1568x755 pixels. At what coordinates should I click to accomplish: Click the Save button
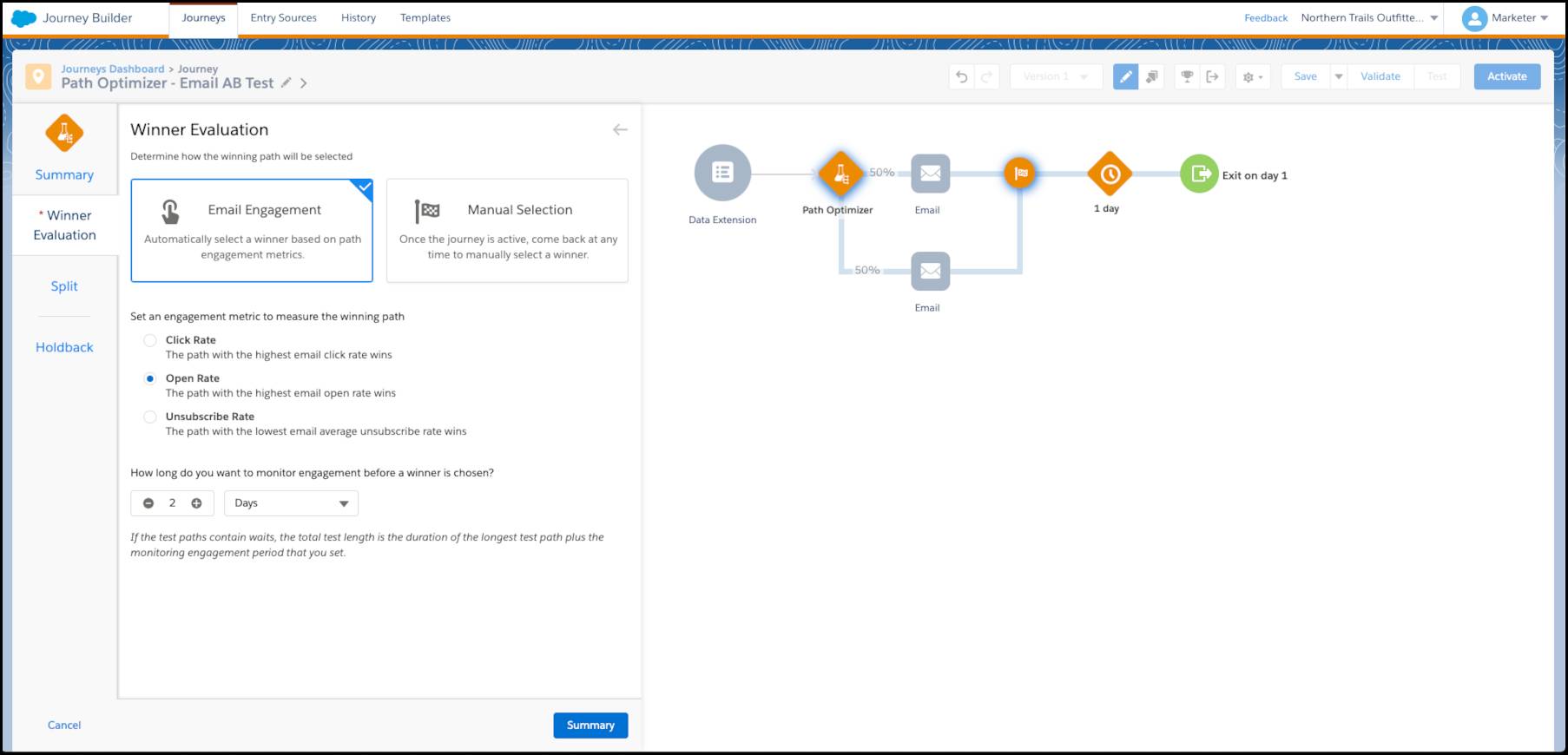click(x=1305, y=76)
